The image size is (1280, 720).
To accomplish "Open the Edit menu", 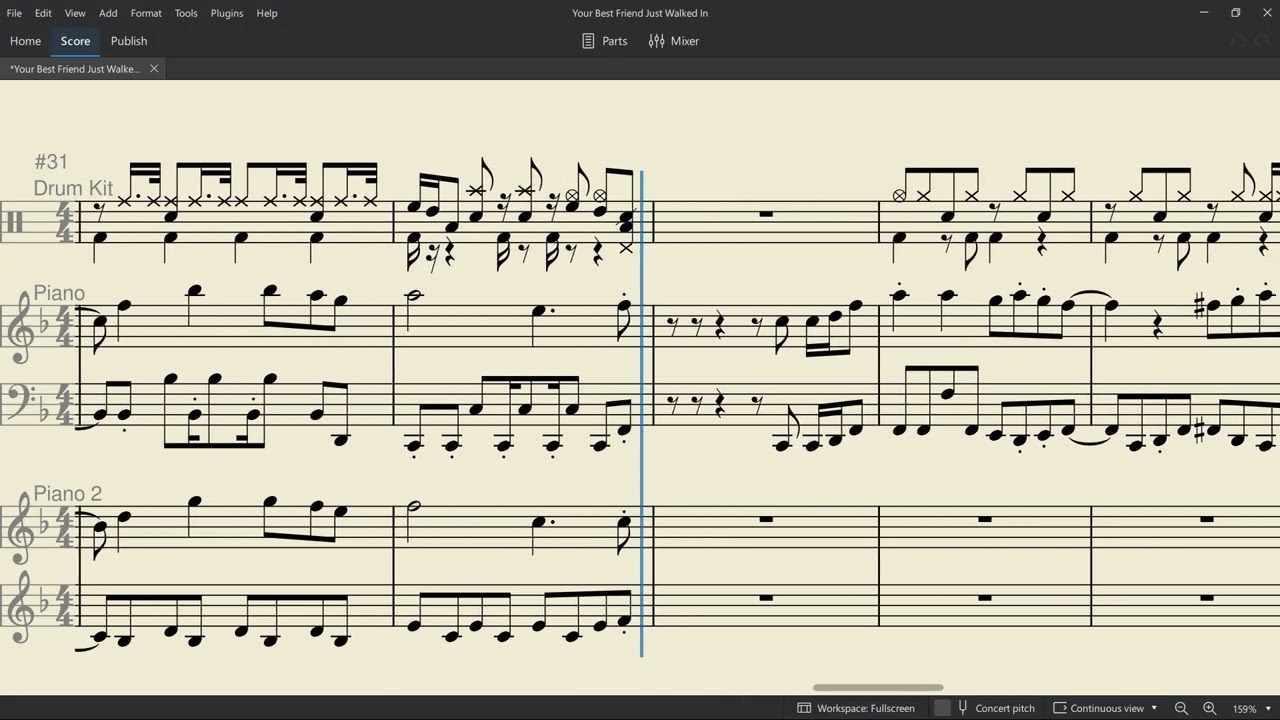I will [x=43, y=13].
